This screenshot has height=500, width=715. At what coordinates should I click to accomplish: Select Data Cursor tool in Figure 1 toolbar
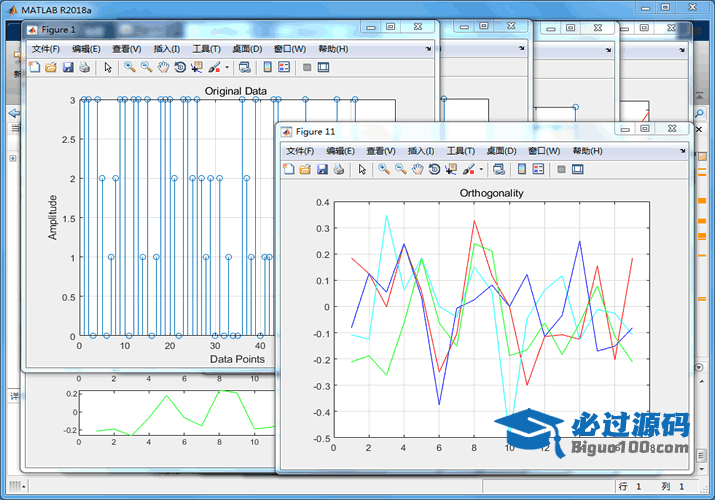tap(197, 67)
